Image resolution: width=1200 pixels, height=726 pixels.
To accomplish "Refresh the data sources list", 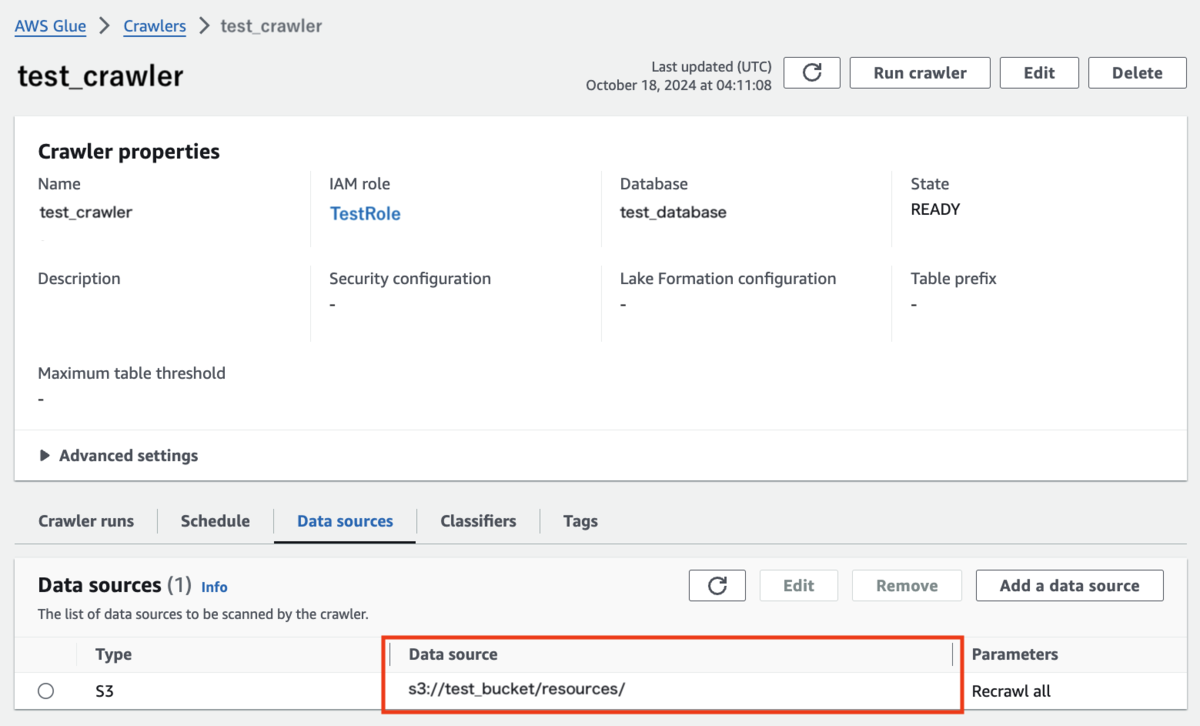I will point(717,585).
